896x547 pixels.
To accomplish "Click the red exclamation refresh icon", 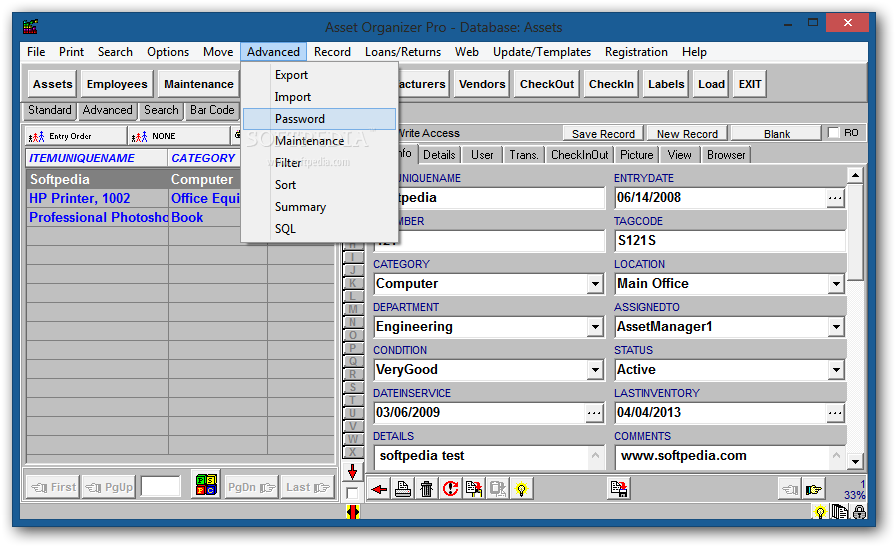I will [x=450, y=489].
